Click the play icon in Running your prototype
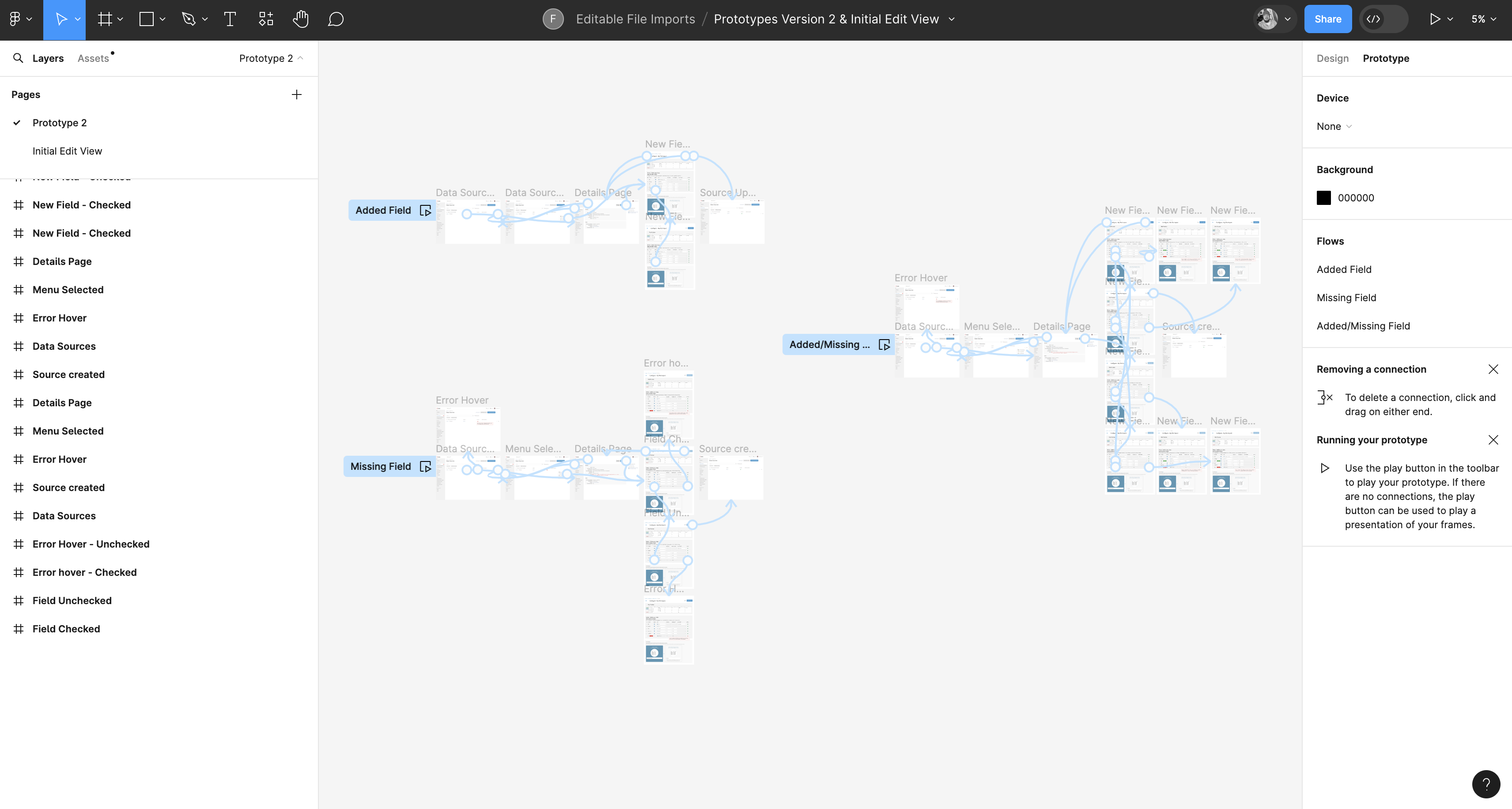Image resolution: width=1512 pixels, height=809 pixels. 1325,468
